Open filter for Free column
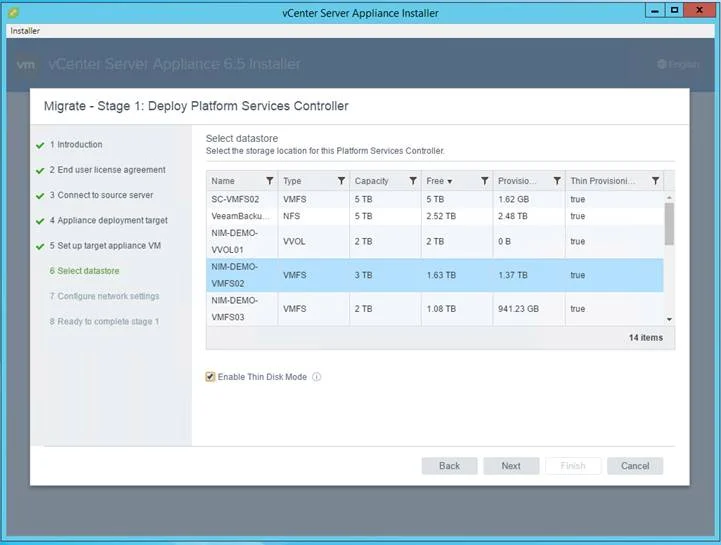 pos(484,181)
